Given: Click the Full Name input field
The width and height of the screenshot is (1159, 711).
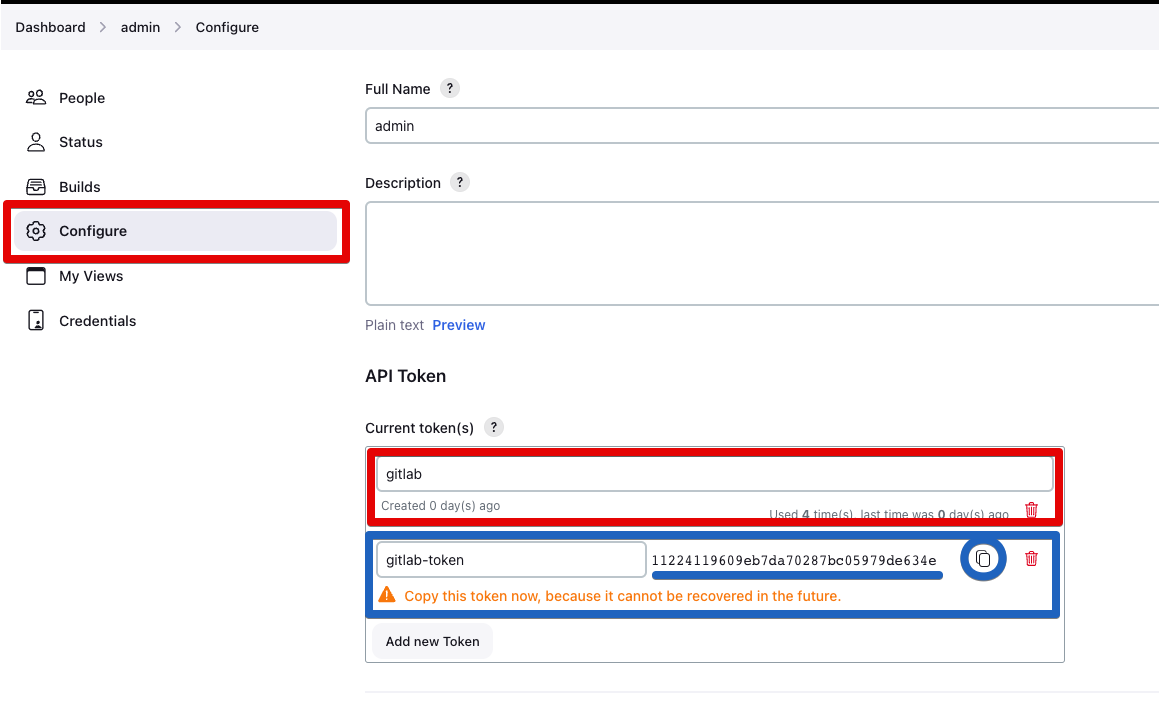Looking at the screenshot, I should click(x=760, y=126).
